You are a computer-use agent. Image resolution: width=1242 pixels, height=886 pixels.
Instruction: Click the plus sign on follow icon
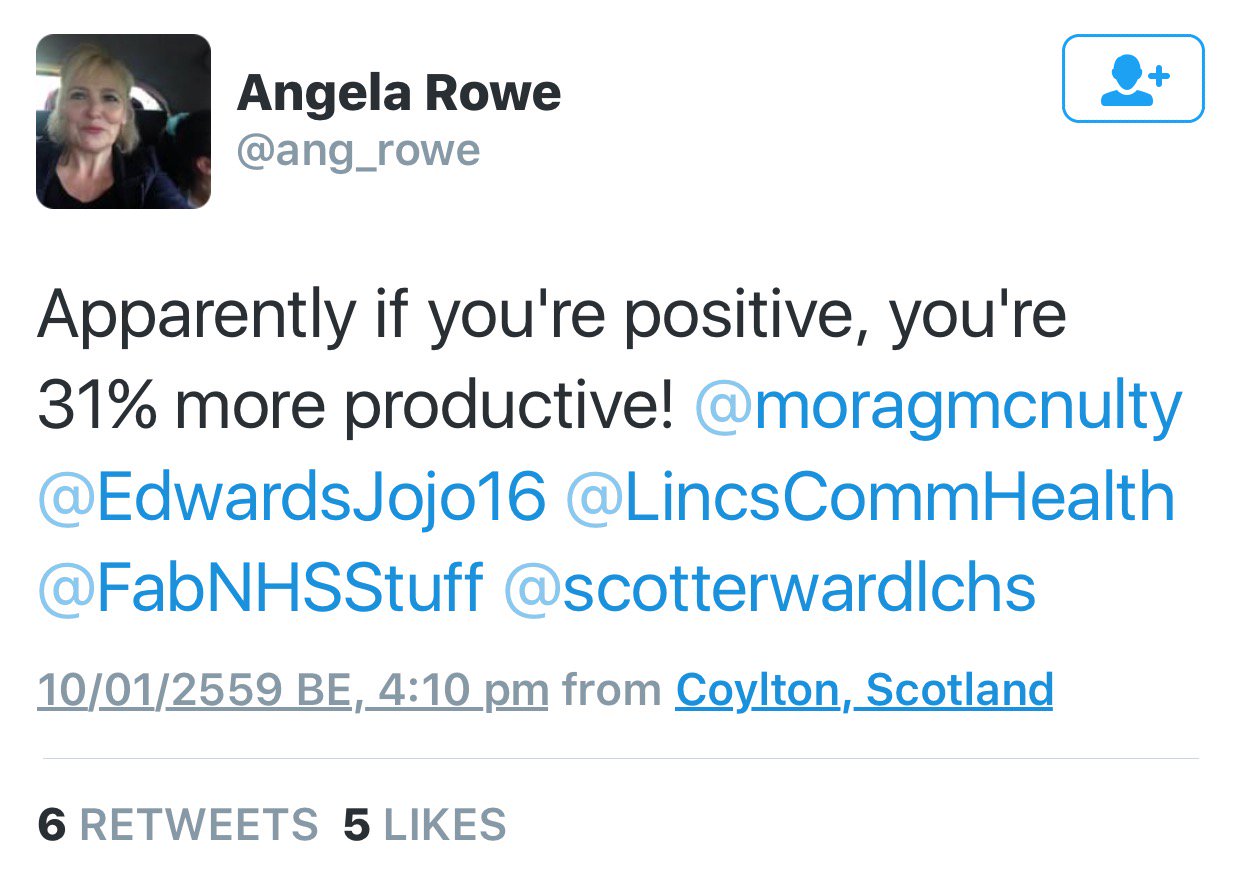1158,75
